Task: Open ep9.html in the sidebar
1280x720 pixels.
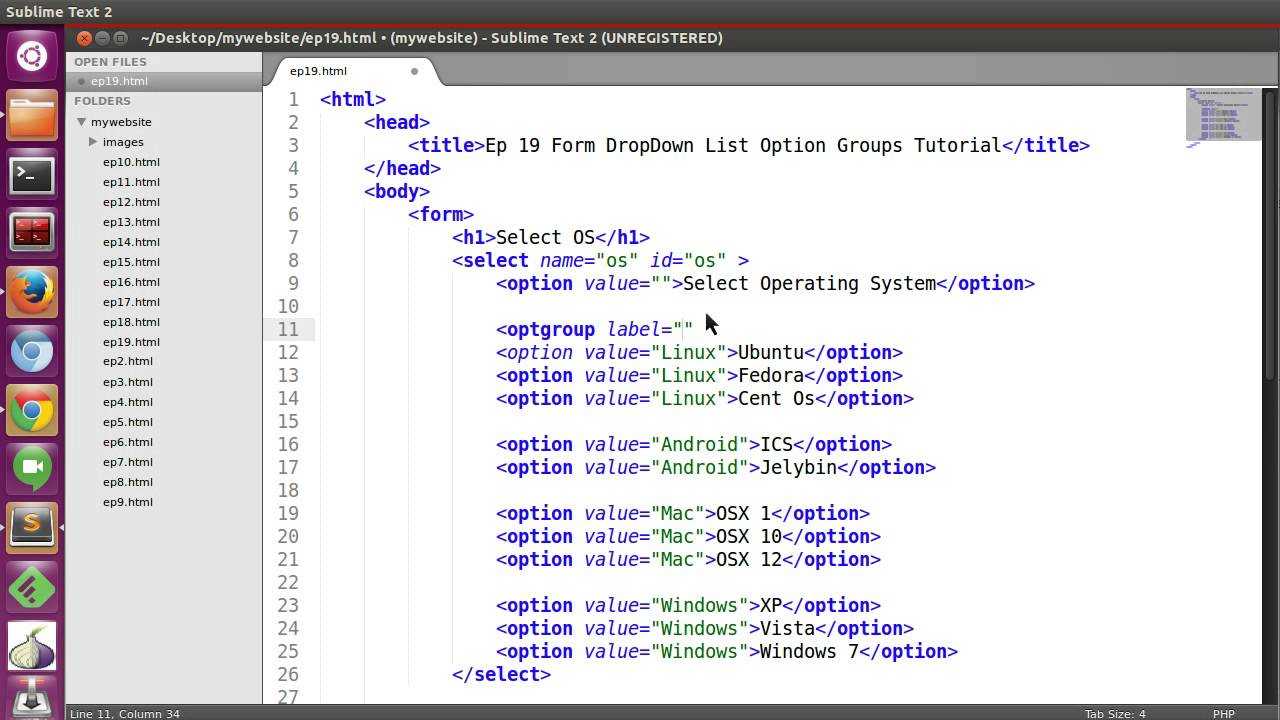Action: point(127,502)
